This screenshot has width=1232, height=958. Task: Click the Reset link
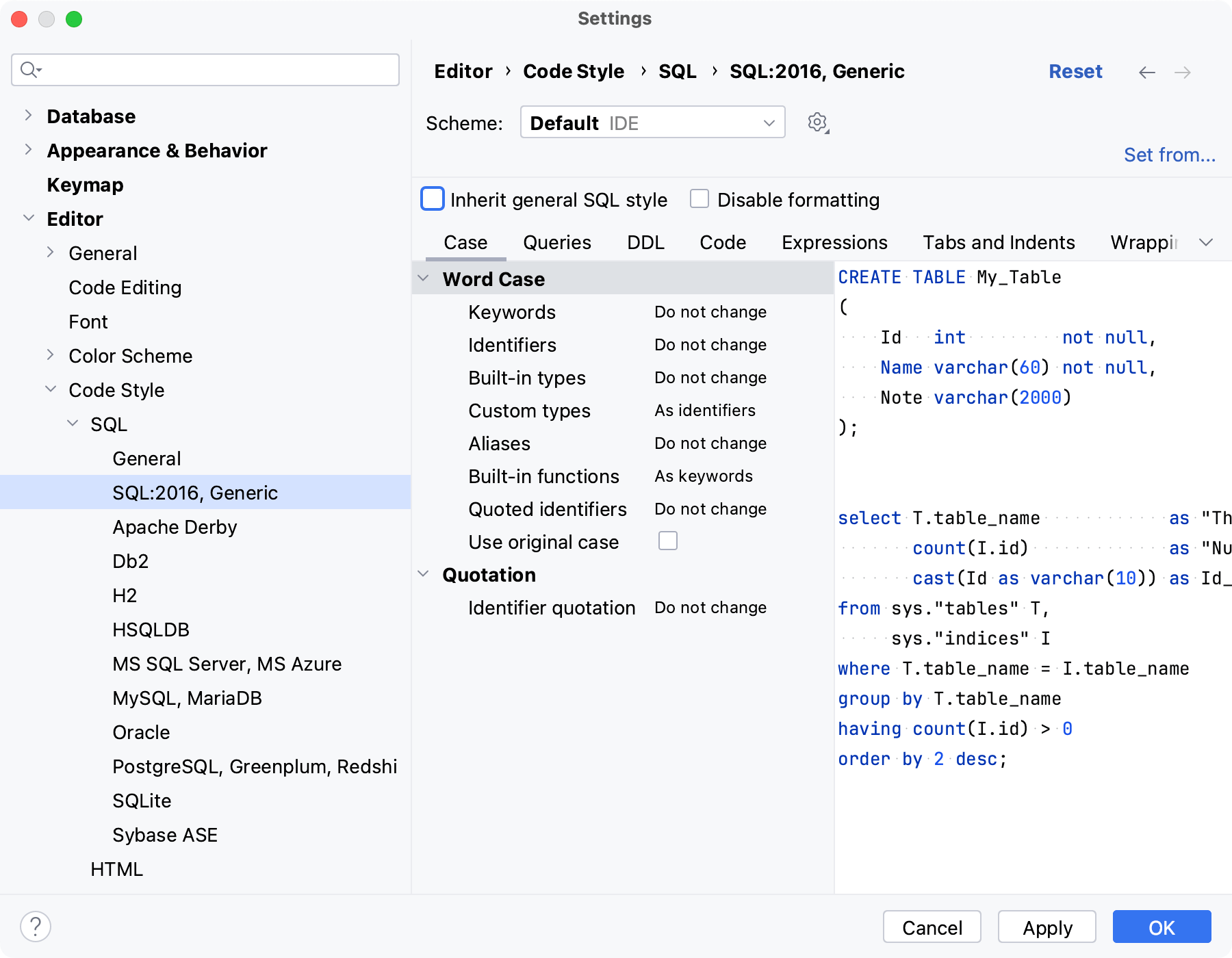coord(1075,72)
